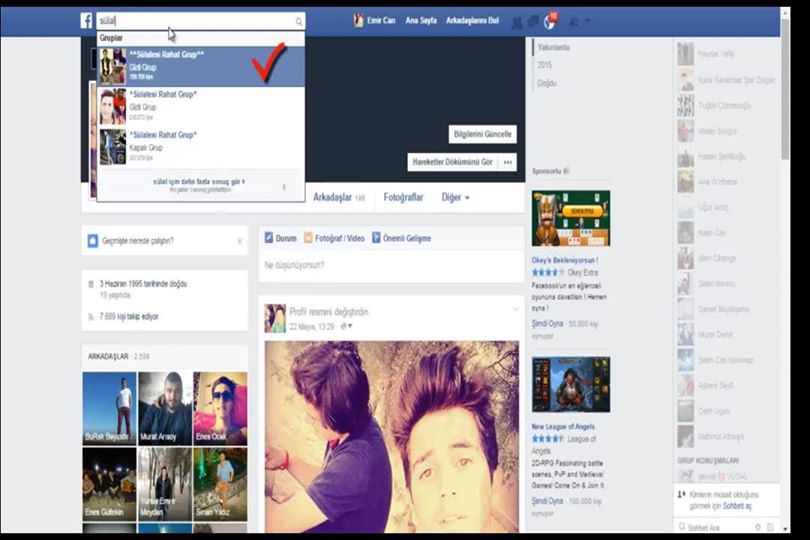Click the workplace prompt briefcase icon
This screenshot has width=810, height=540.
pos(92,241)
